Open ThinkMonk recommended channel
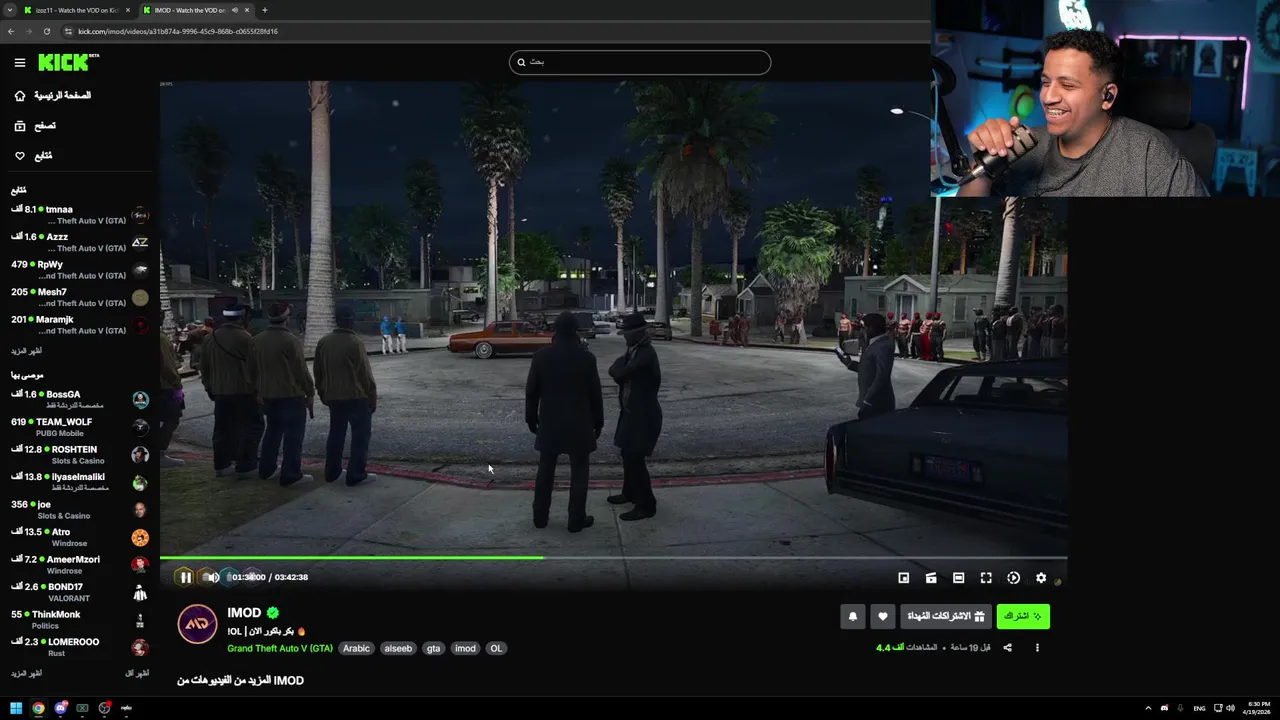The height and width of the screenshot is (720, 1280). pos(80,619)
